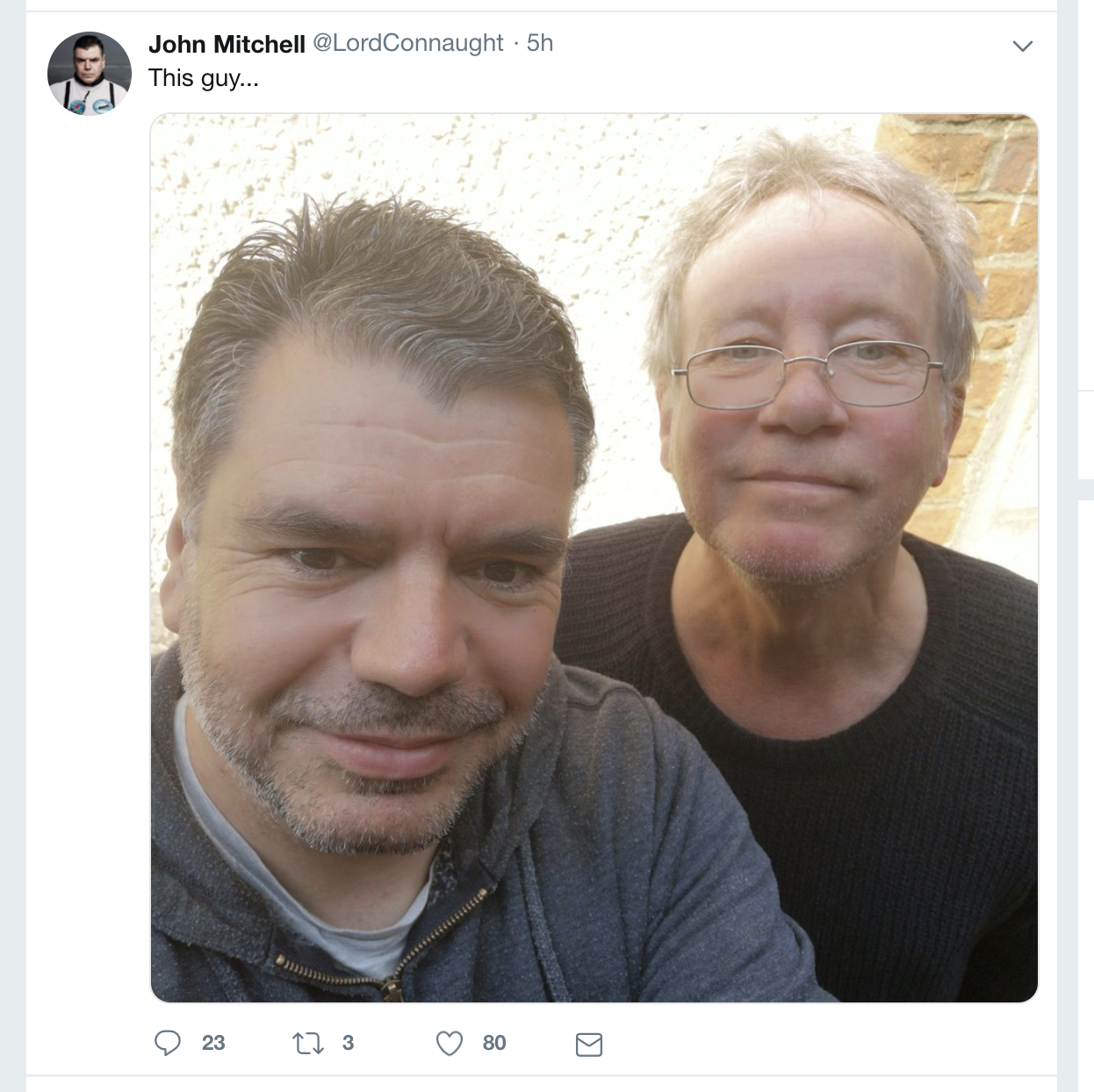The image size is (1094, 1092).
Task: Open John Mitchell's profile avatar
Action: (x=90, y=74)
